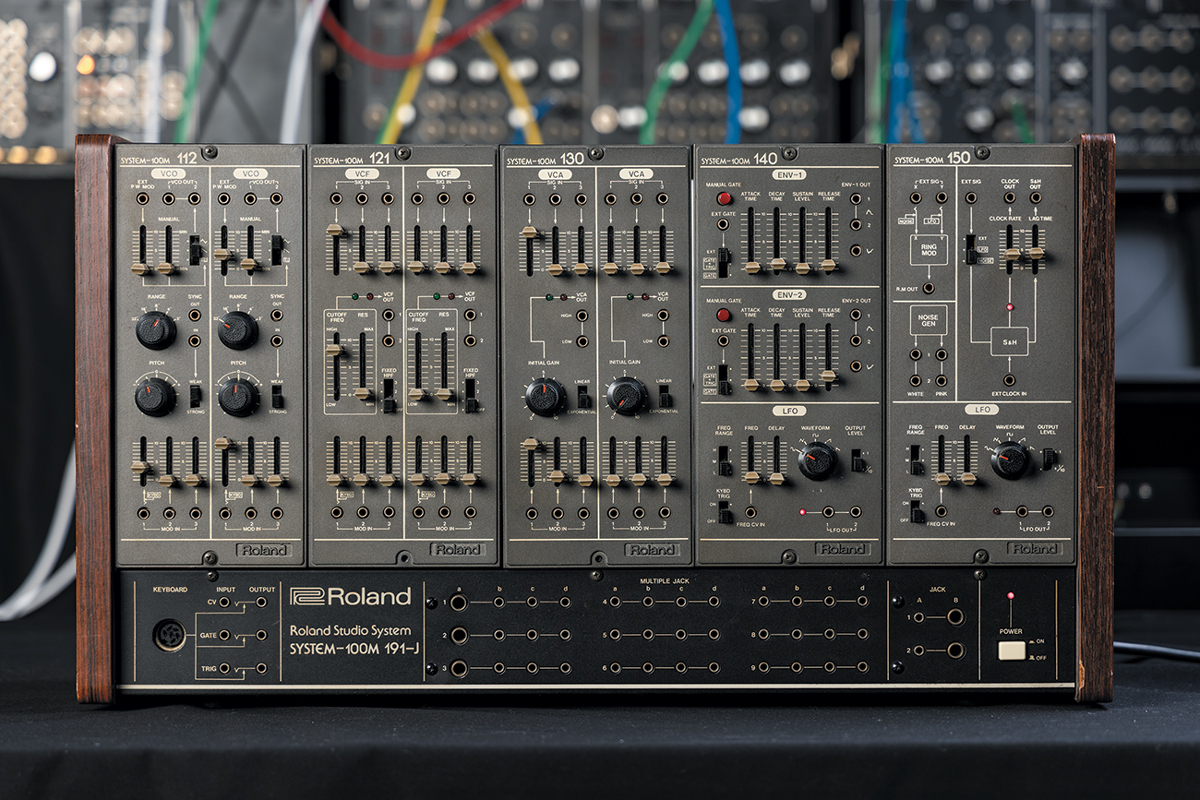
Task: Flip the right VCO Weak/Strong sync switch
Action: 277,397
